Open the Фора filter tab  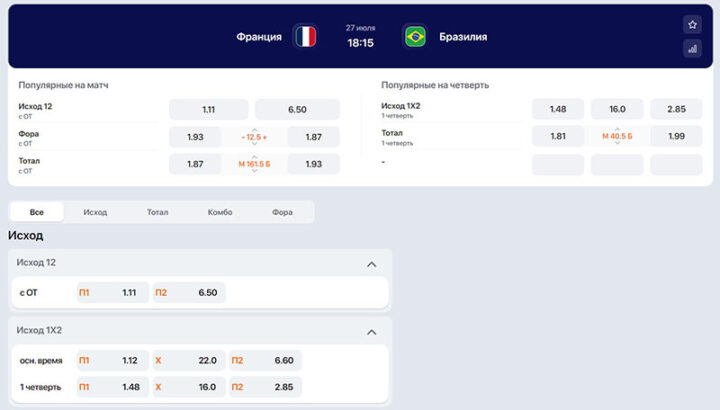(x=282, y=212)
